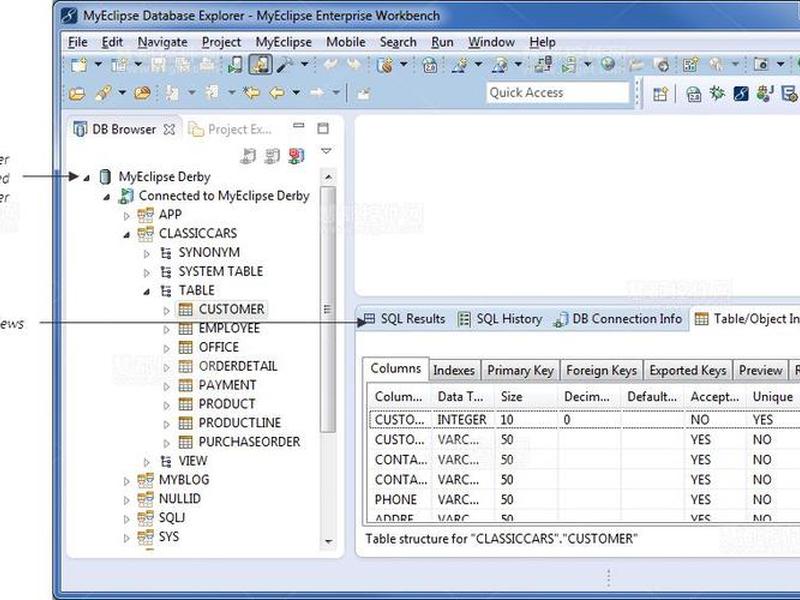Screen dimensions: 800x600
Task: Click the Open Perspective icon
Action: click(x=660, y=93)
